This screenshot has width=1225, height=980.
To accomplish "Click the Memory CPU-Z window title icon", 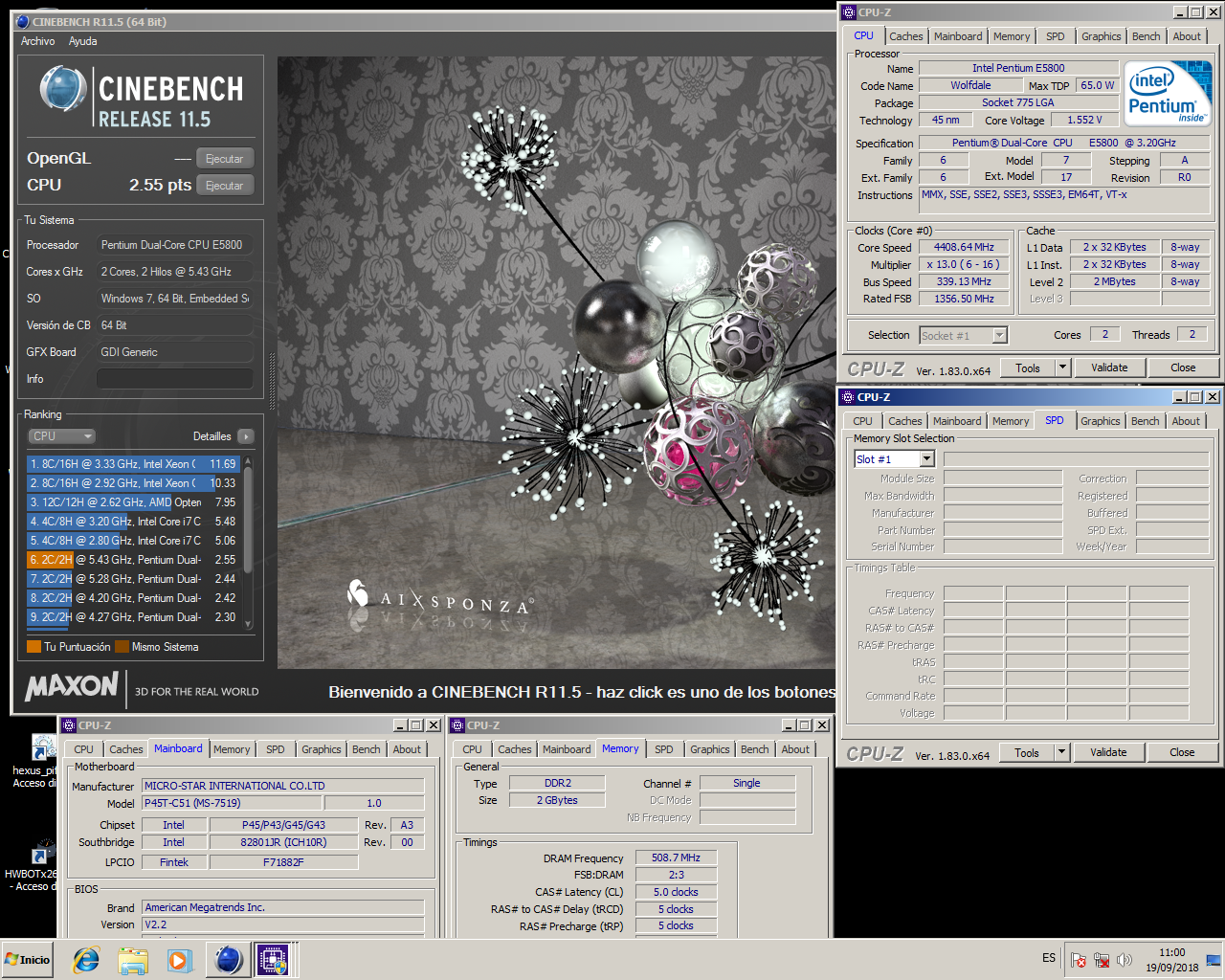I will click(457, 725).
